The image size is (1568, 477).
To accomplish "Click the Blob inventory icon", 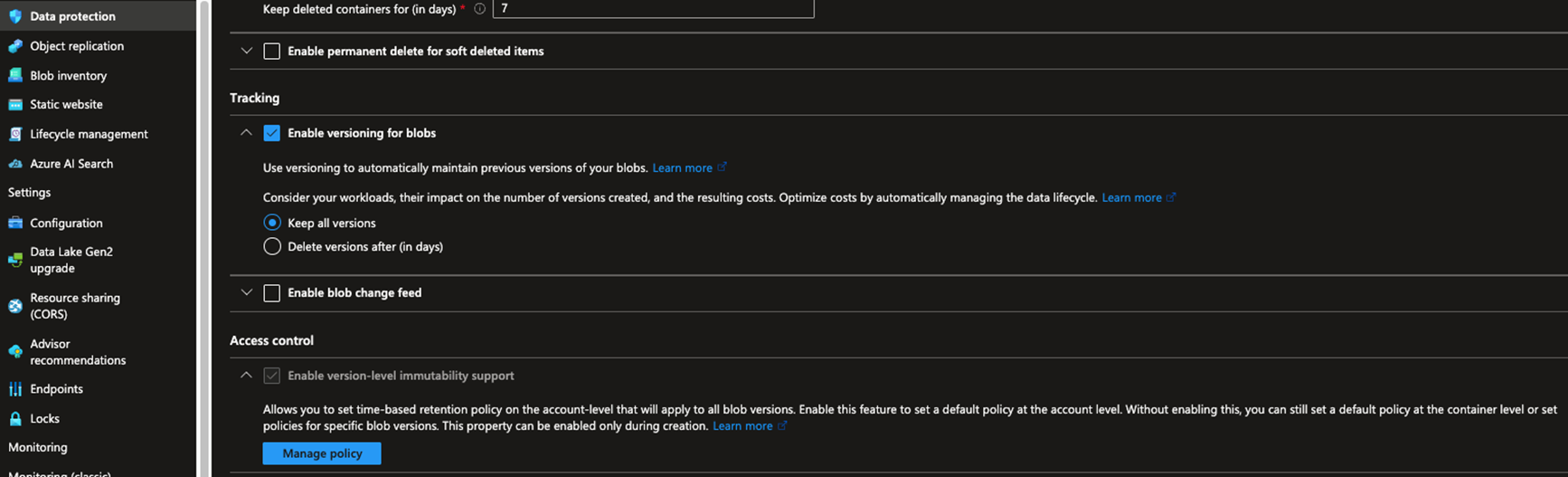I will pos(15,76).
